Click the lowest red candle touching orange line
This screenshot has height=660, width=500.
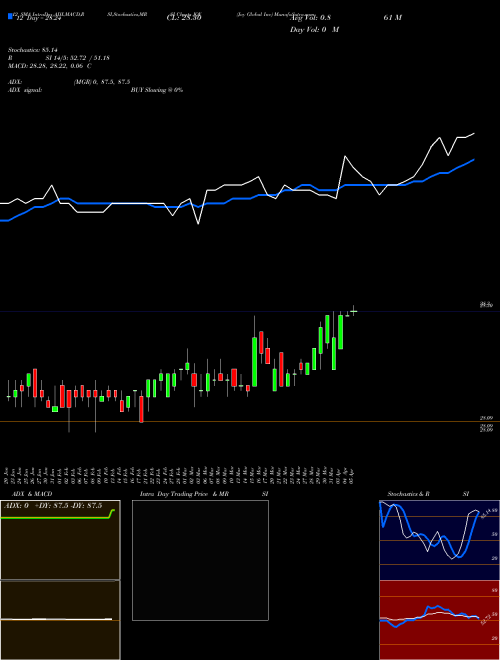(x=141, y=408)
